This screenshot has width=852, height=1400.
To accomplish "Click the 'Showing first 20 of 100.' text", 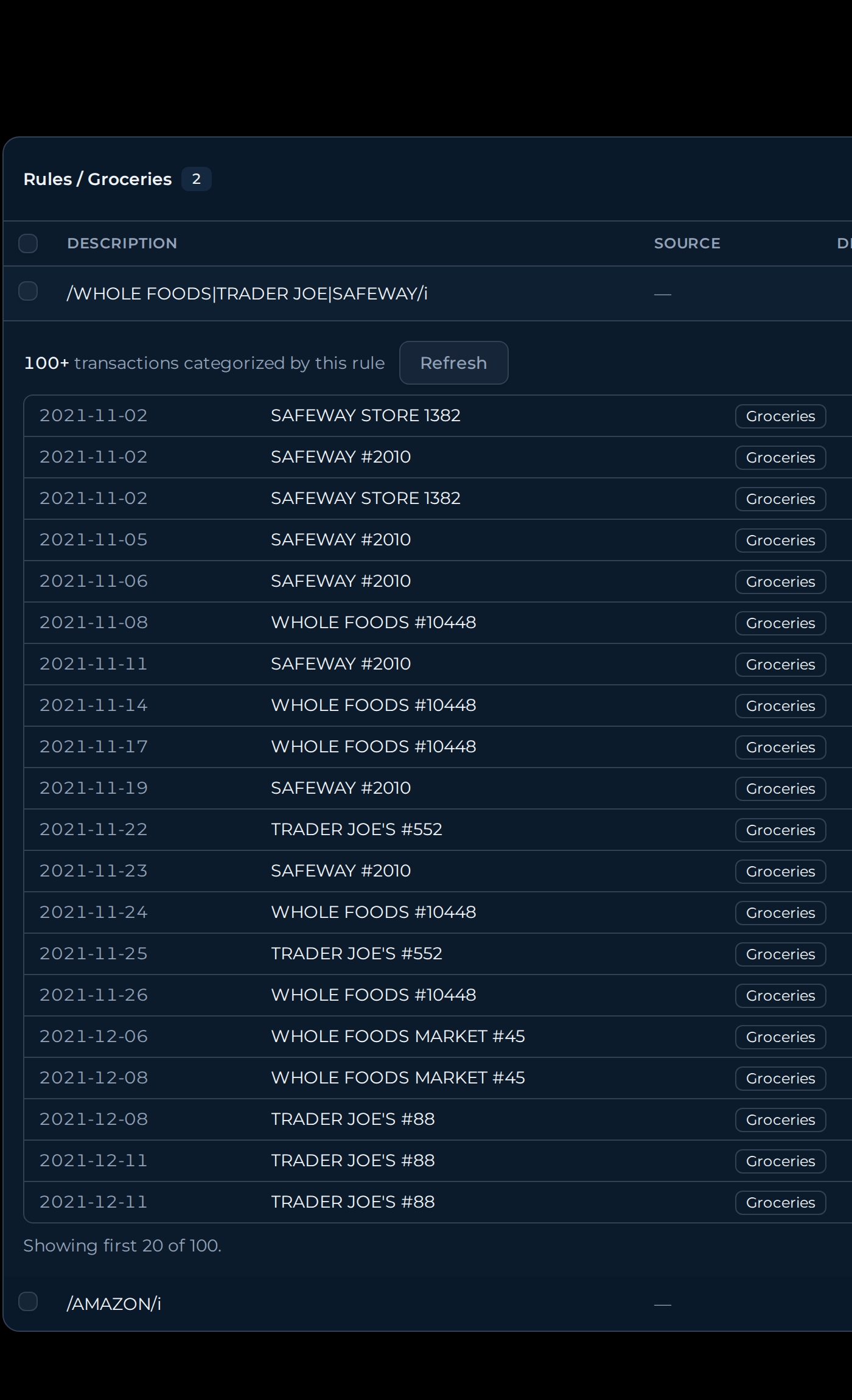I will point(122,1245).
